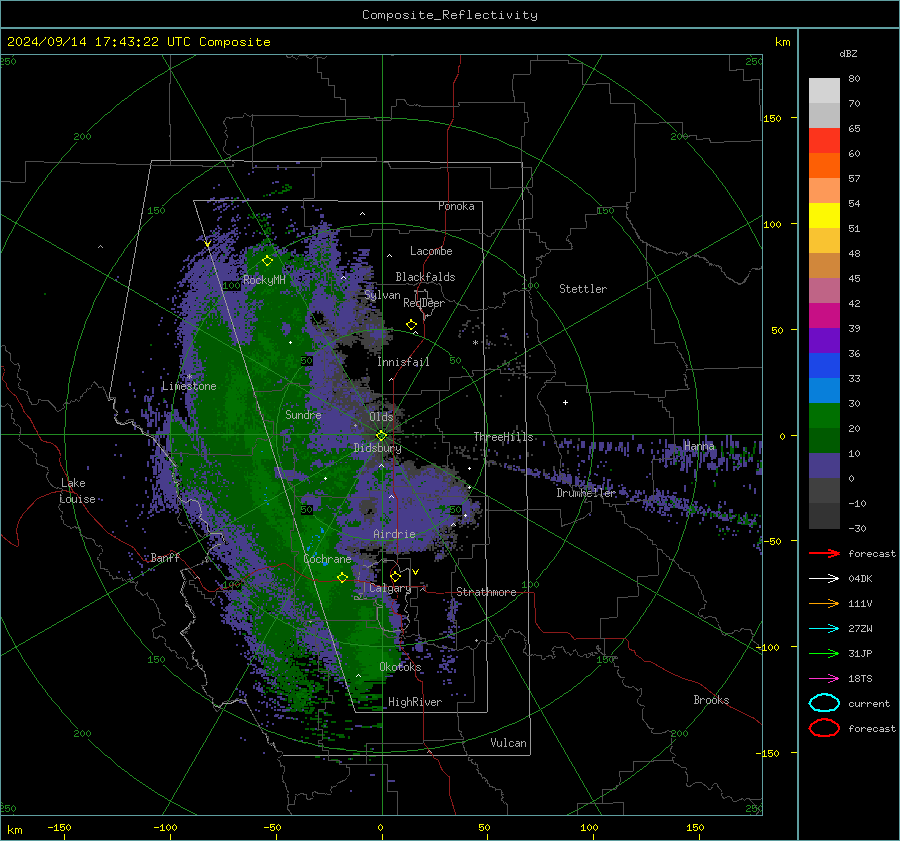
Task: Click the Lacombe label
Action: point(431,251)
